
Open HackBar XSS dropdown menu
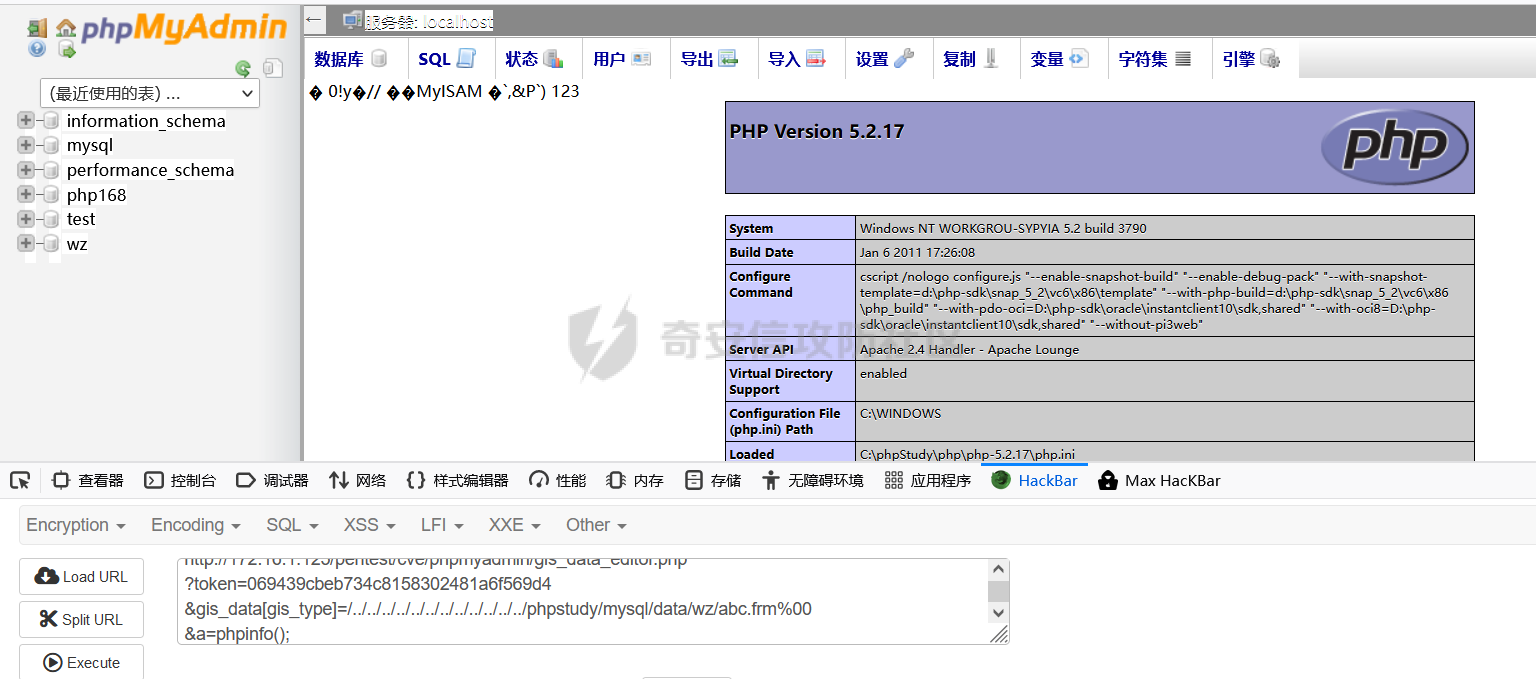tap(369, 525)
